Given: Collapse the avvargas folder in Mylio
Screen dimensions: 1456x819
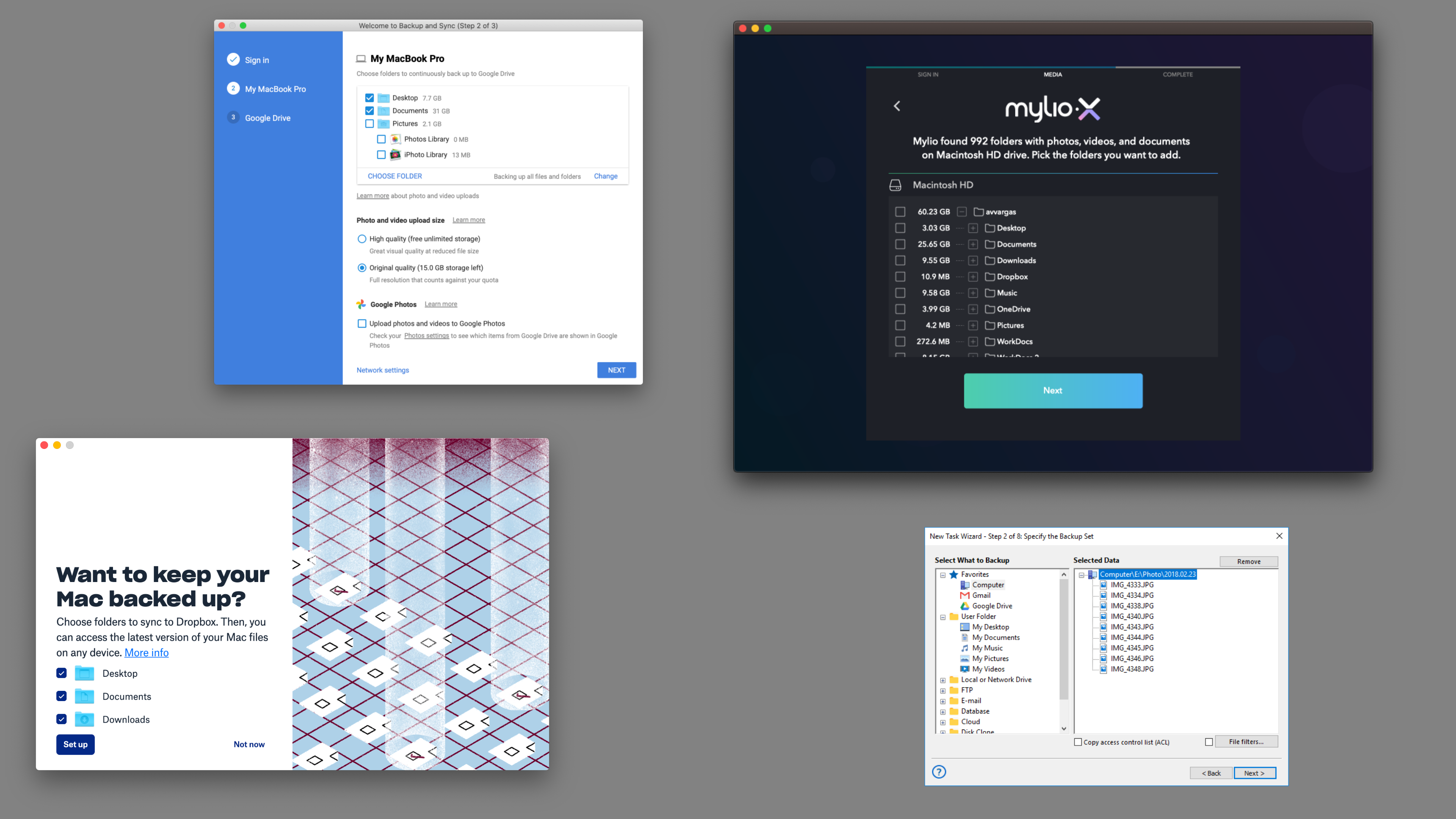Looking at the screenshot, I should [962, 212].
